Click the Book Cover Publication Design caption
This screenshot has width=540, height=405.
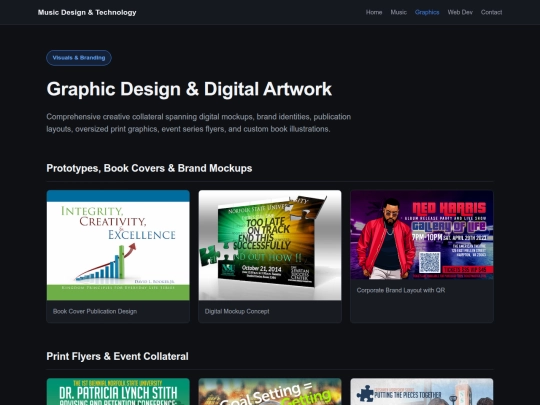coord(95,311)
